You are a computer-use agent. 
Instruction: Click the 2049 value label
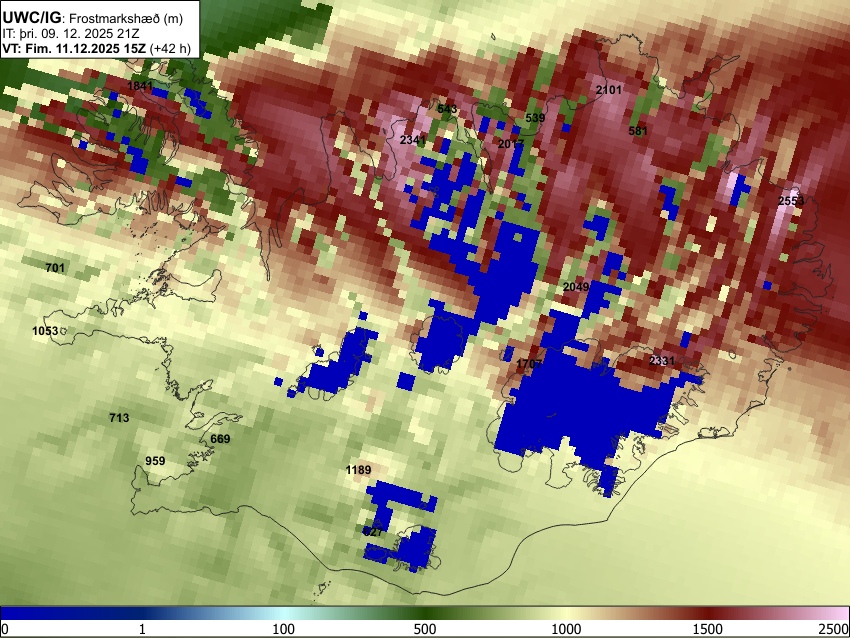pos(576,287)
